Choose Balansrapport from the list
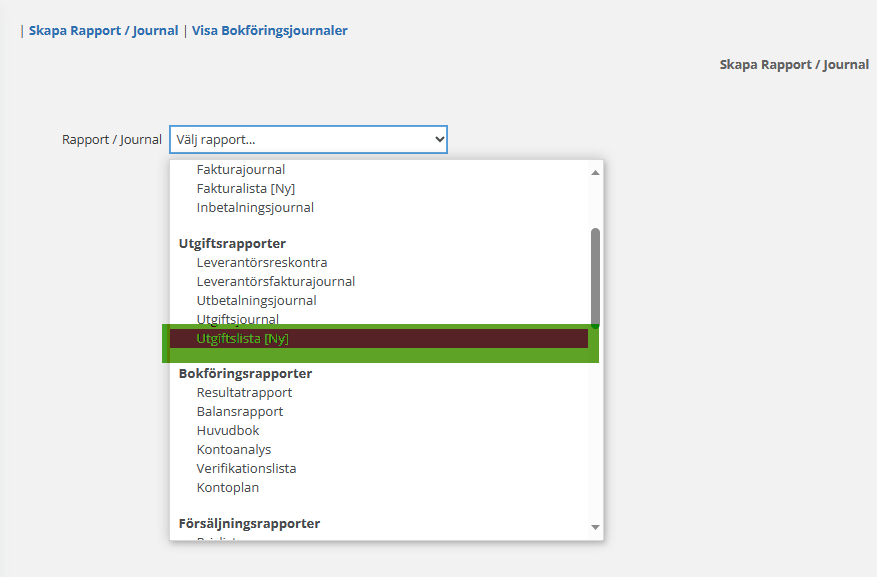Image resolution: width=877 pixels, height=577 pixels. pyautogui.click(x=240, y=412)
